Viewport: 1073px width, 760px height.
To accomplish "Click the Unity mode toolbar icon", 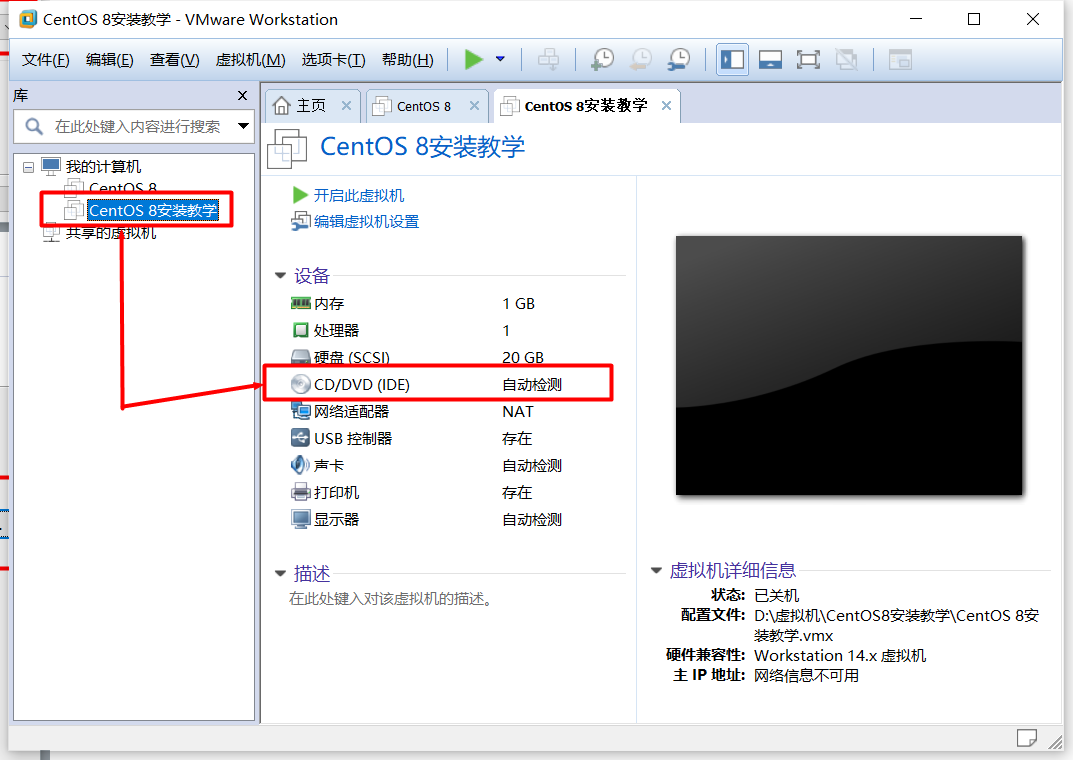I will pyautogui.click(x=846, y=60).
